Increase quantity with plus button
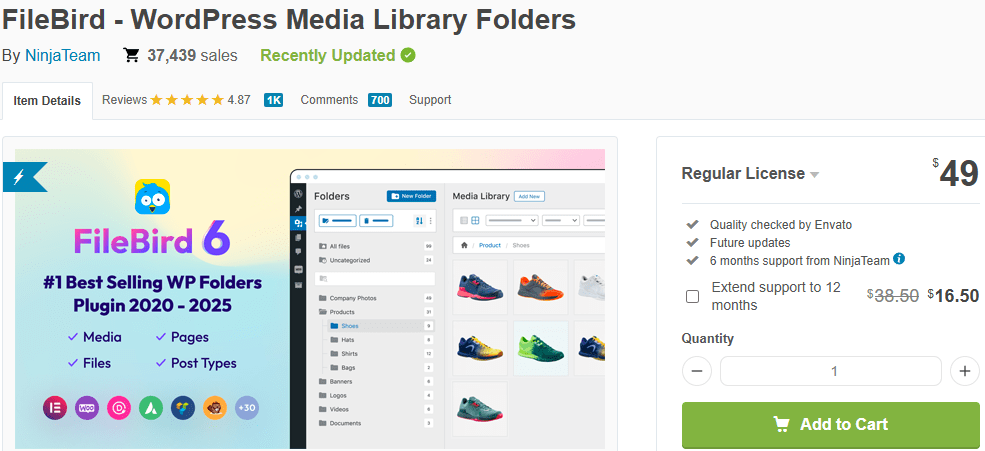Viewport: 985px width, 451px height. point(965,371)
